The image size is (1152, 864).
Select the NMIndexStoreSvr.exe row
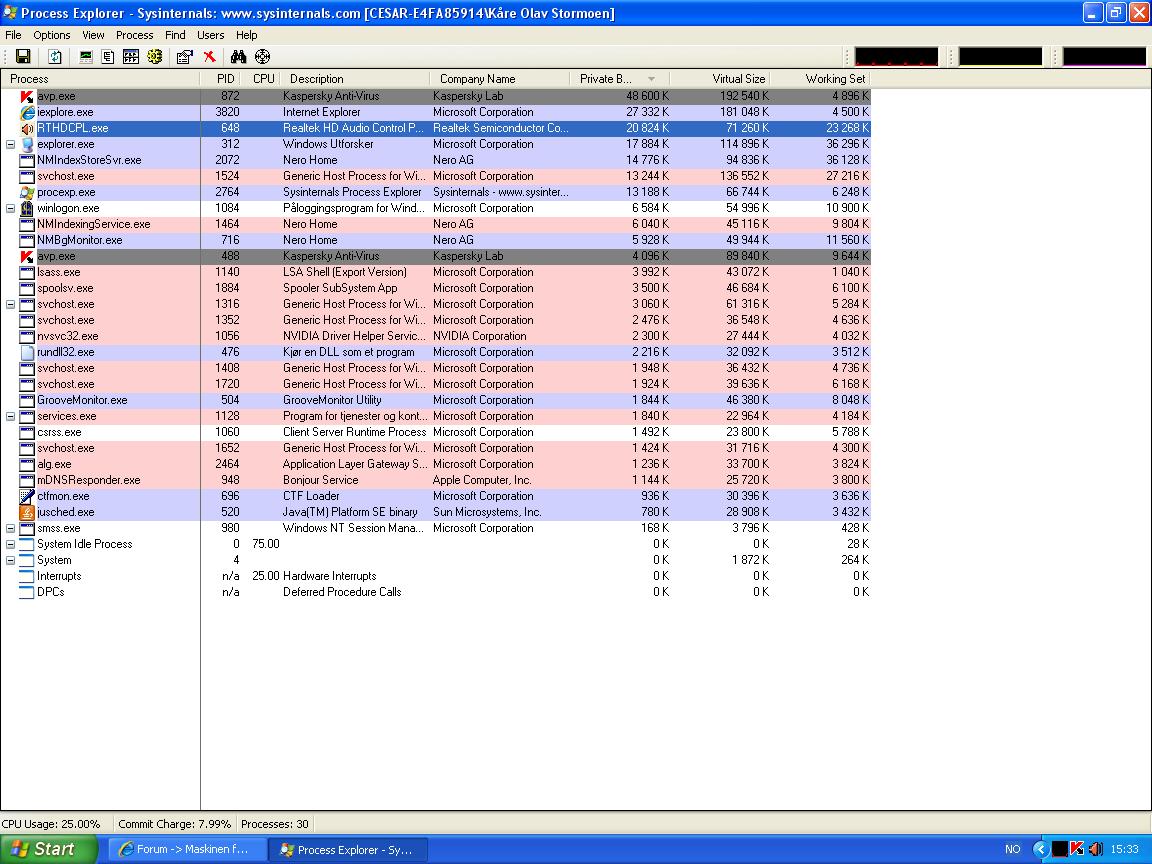(x=435, y=160)
